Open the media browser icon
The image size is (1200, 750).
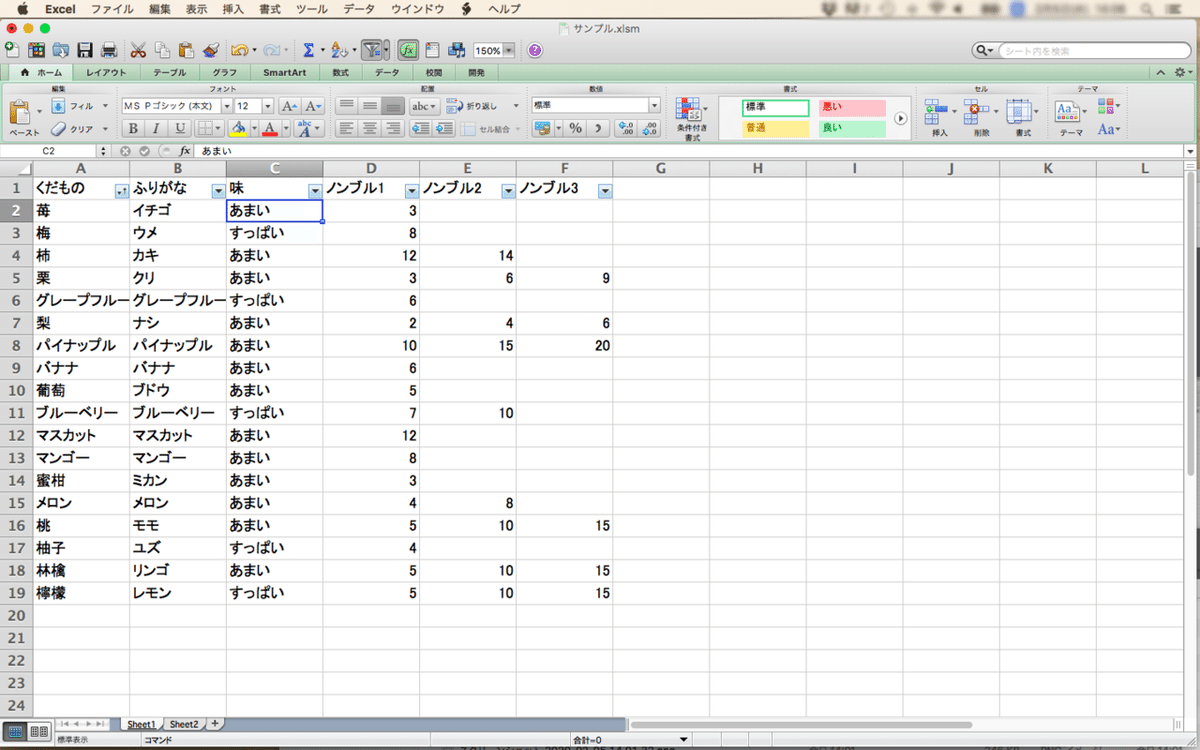tap(457, 49)
